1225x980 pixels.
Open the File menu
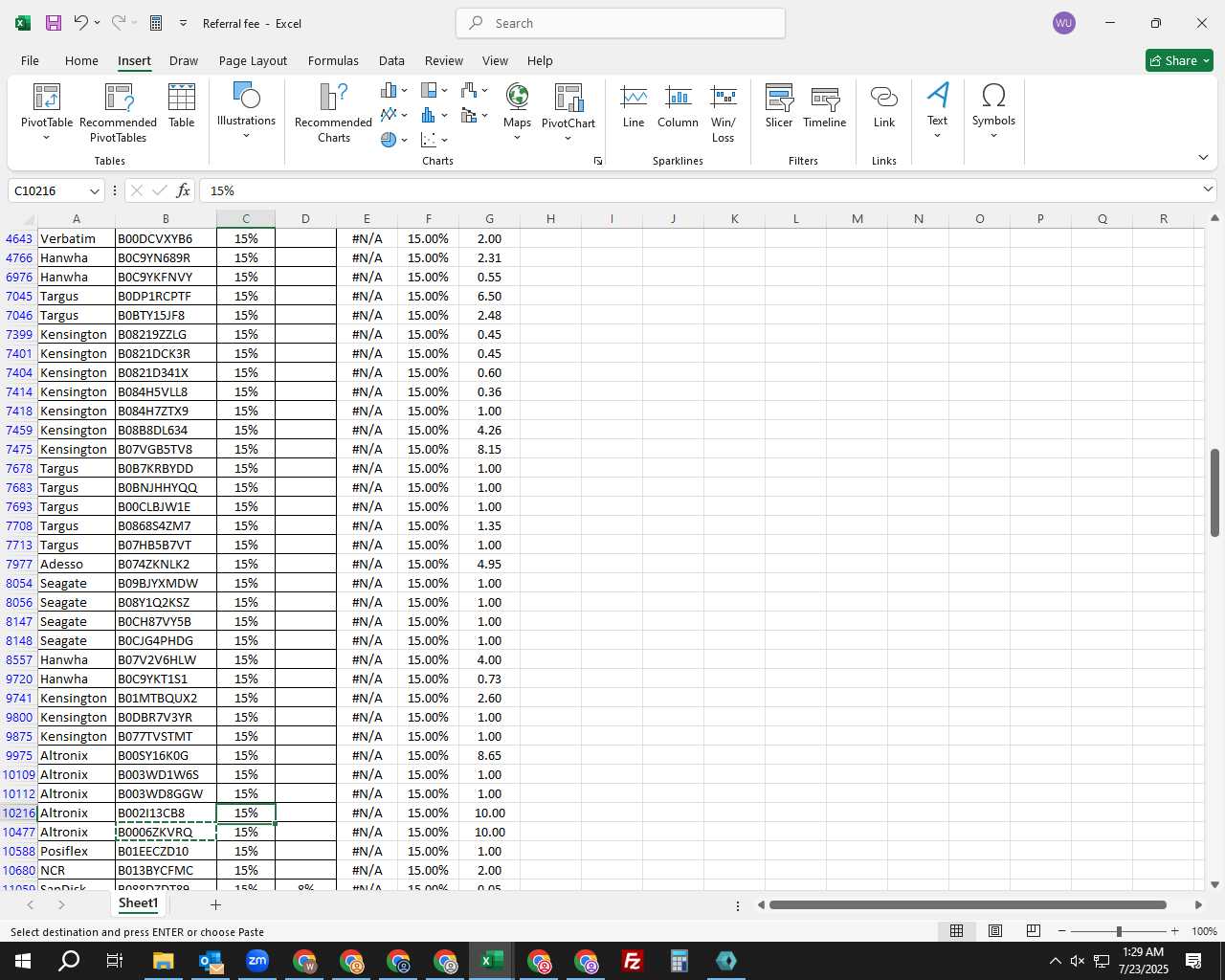click(30, 60)
